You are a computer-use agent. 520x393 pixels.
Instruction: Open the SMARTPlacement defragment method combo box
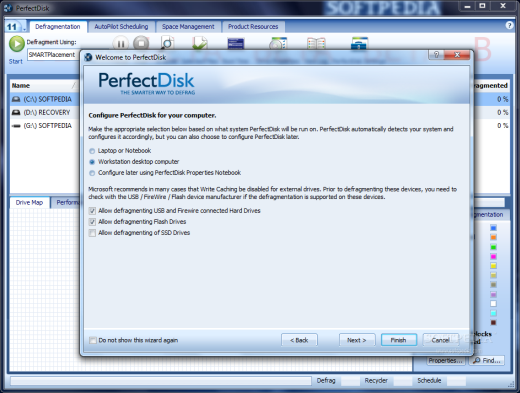point(53,55)
